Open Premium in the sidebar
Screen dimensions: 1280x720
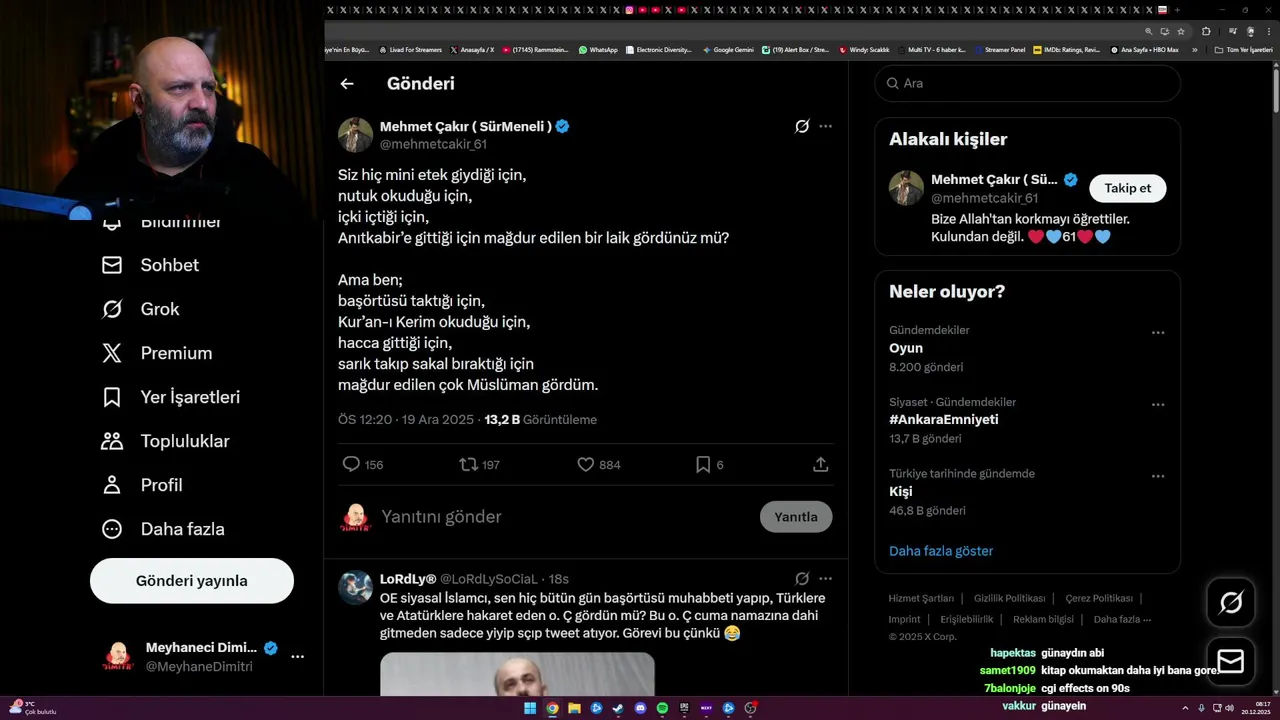coord(157,353)
